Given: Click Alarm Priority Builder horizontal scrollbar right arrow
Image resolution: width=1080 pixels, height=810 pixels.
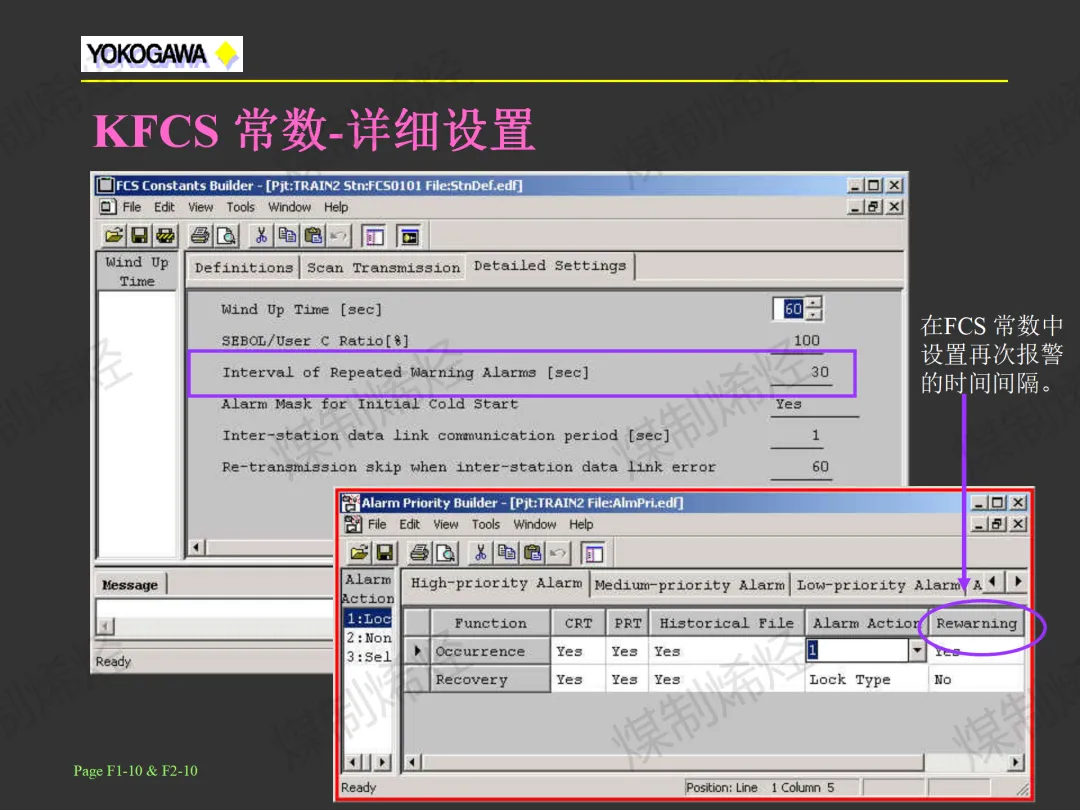Looking at the screenshot, I should [x=1015, y=762].
